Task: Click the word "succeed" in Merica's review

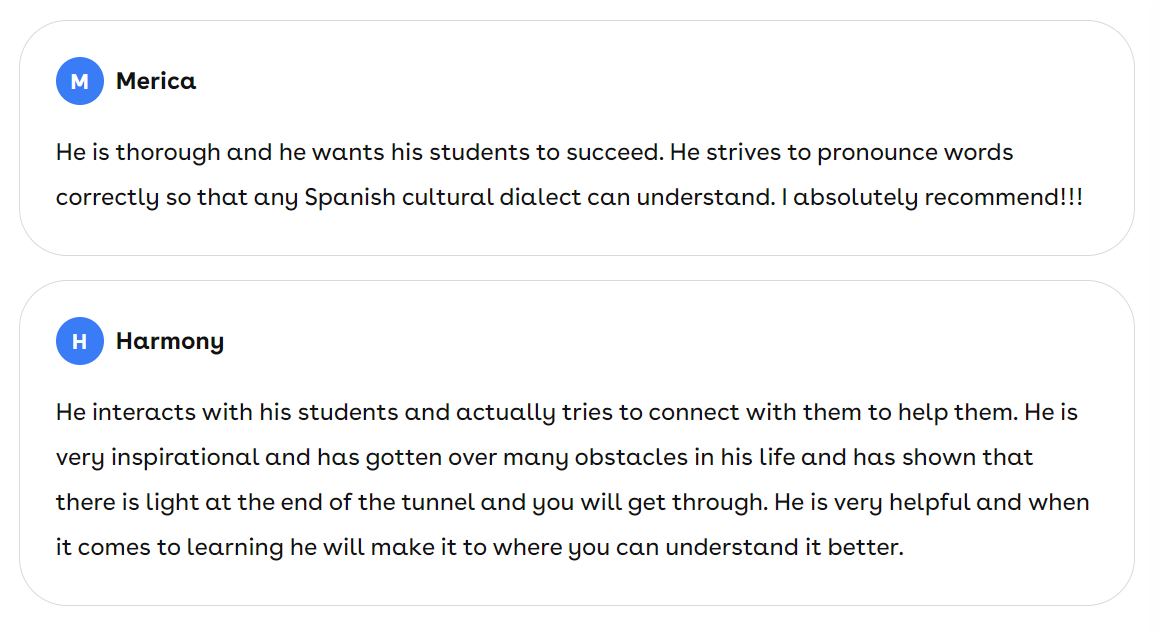Action: pyautogui.click(x=613, y=153)
